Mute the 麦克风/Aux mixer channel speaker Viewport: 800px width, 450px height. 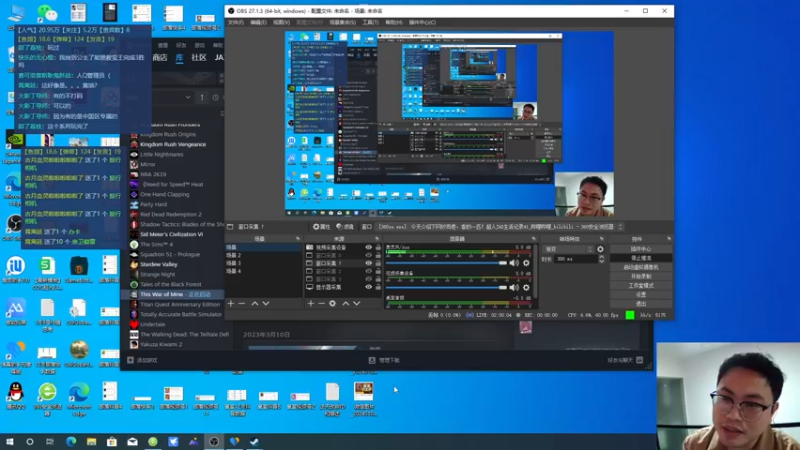(514, 263)
